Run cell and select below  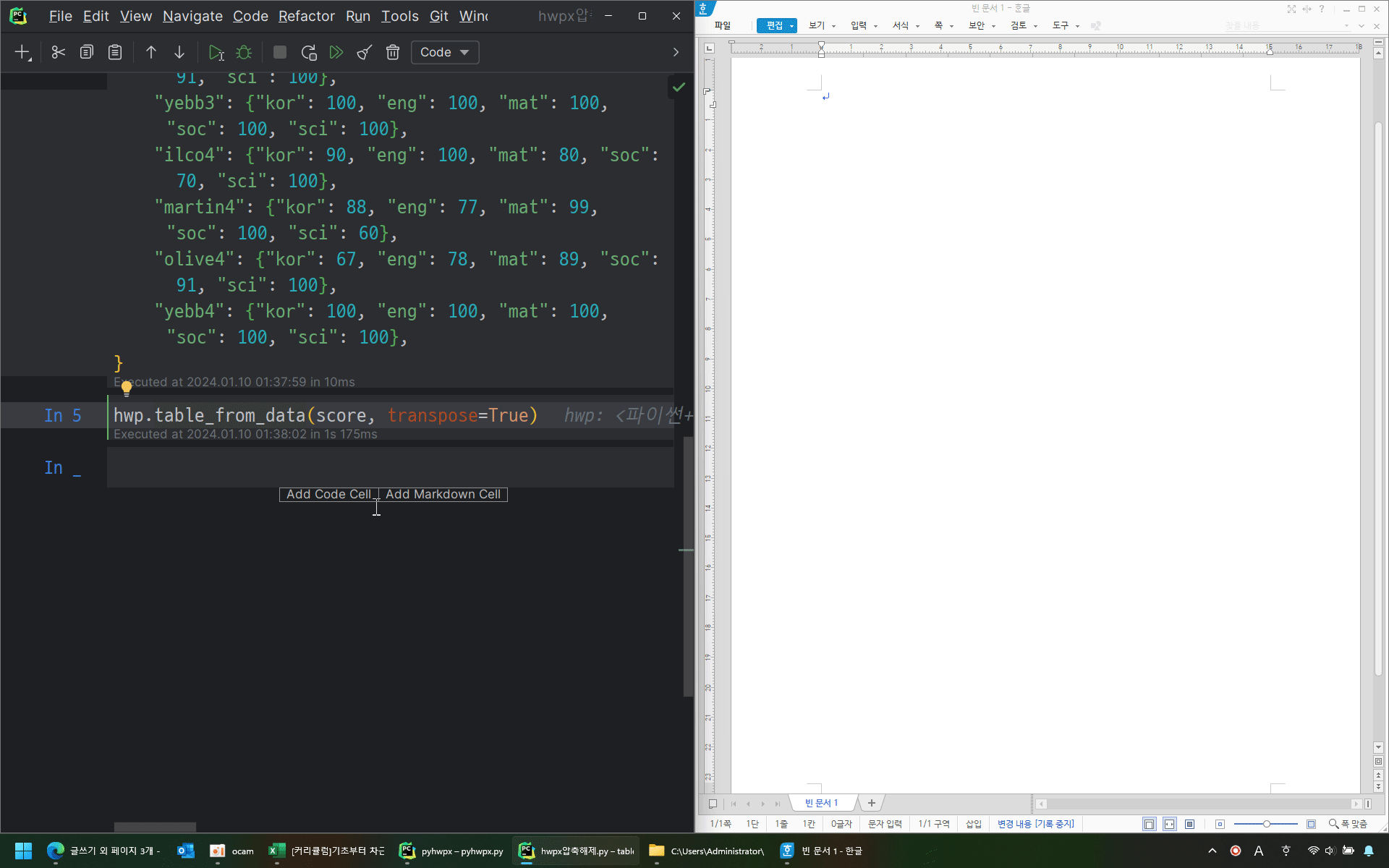(x=216, y=52)
